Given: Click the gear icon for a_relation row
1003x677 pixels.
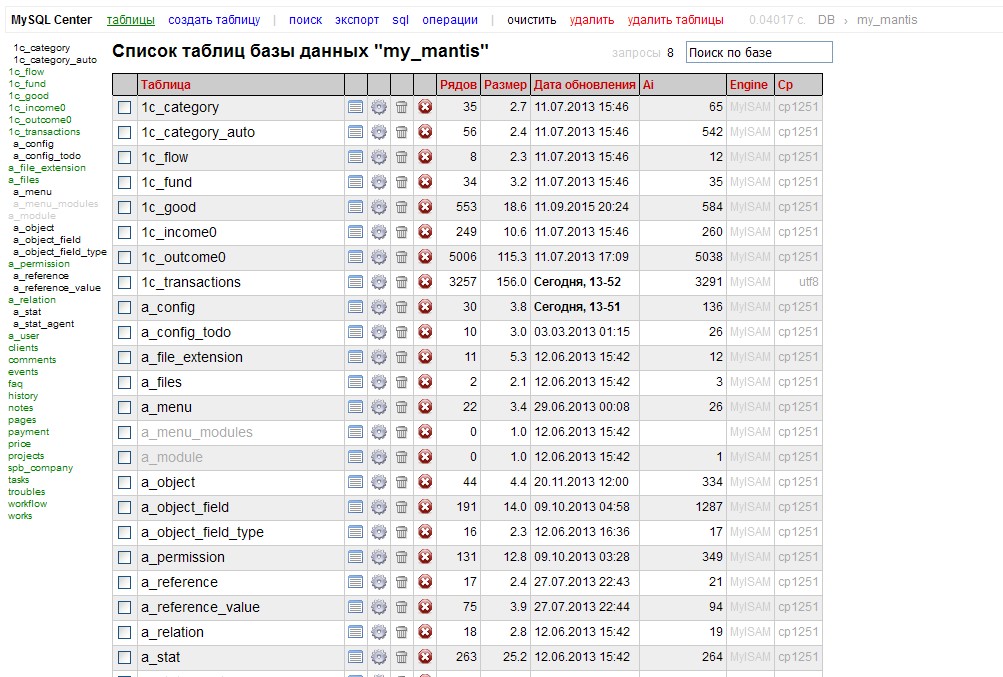Looking at the screenshot, I should pyautogui.click(x=379, y=632).
